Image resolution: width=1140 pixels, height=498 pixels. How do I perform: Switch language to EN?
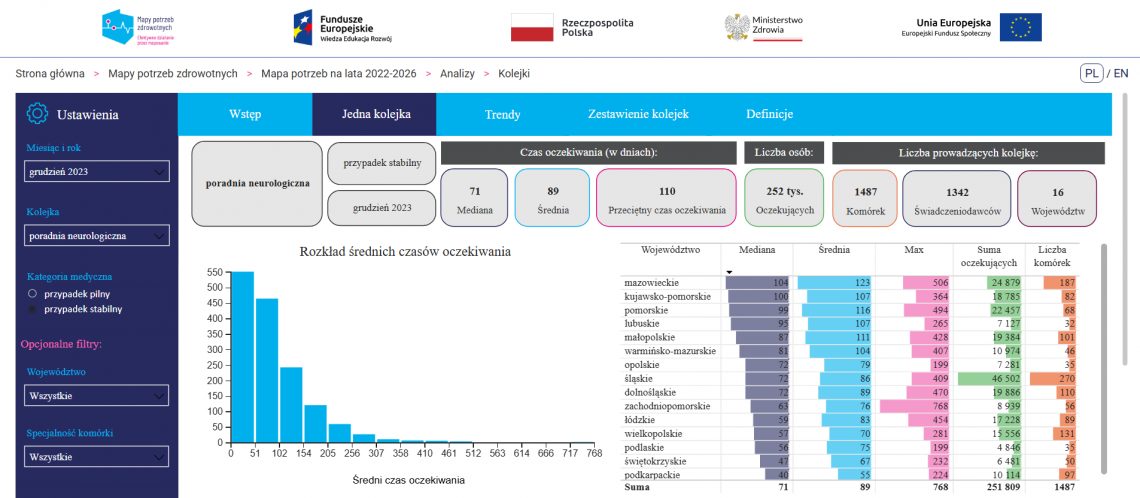1121,73
